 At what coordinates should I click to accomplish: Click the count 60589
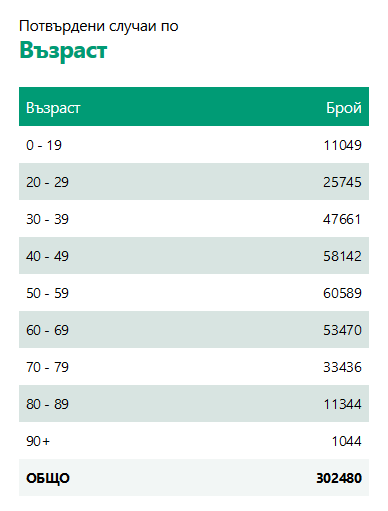coord(342,293)
